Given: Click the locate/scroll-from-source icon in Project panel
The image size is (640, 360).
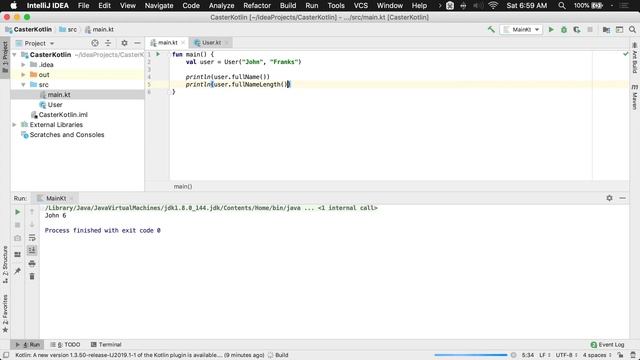Looking at the screenshot, I should click(x=95, y=43).
